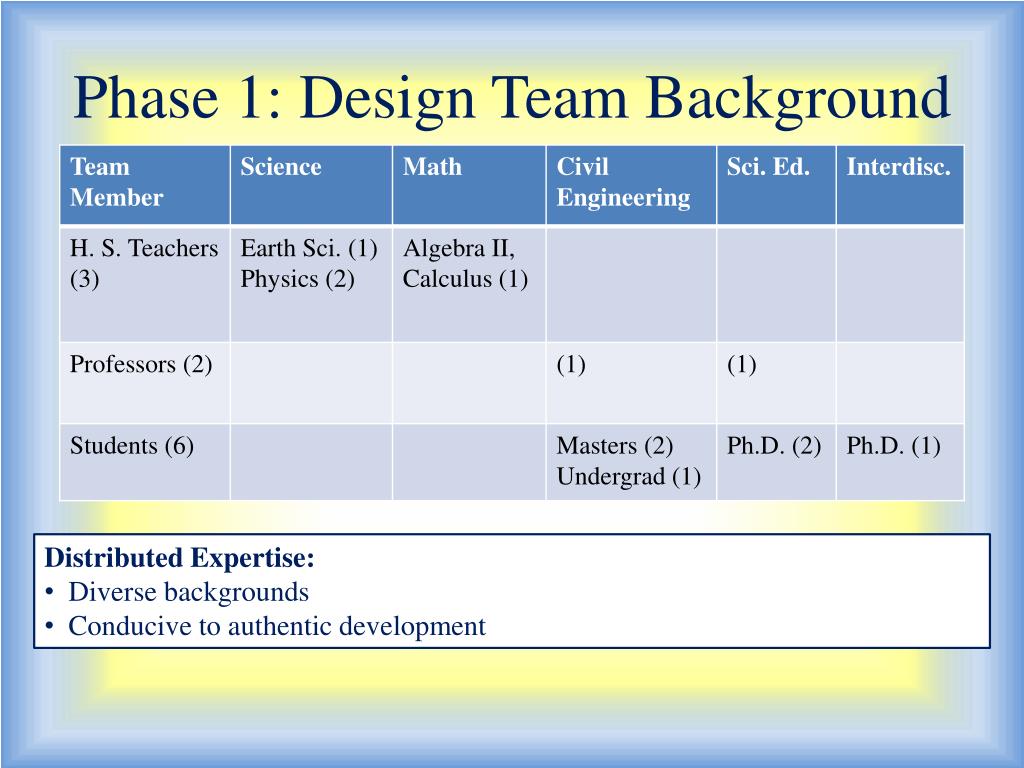Click the 'Ph.D. (2)' Sci. Ed. cell

point(776,462)
